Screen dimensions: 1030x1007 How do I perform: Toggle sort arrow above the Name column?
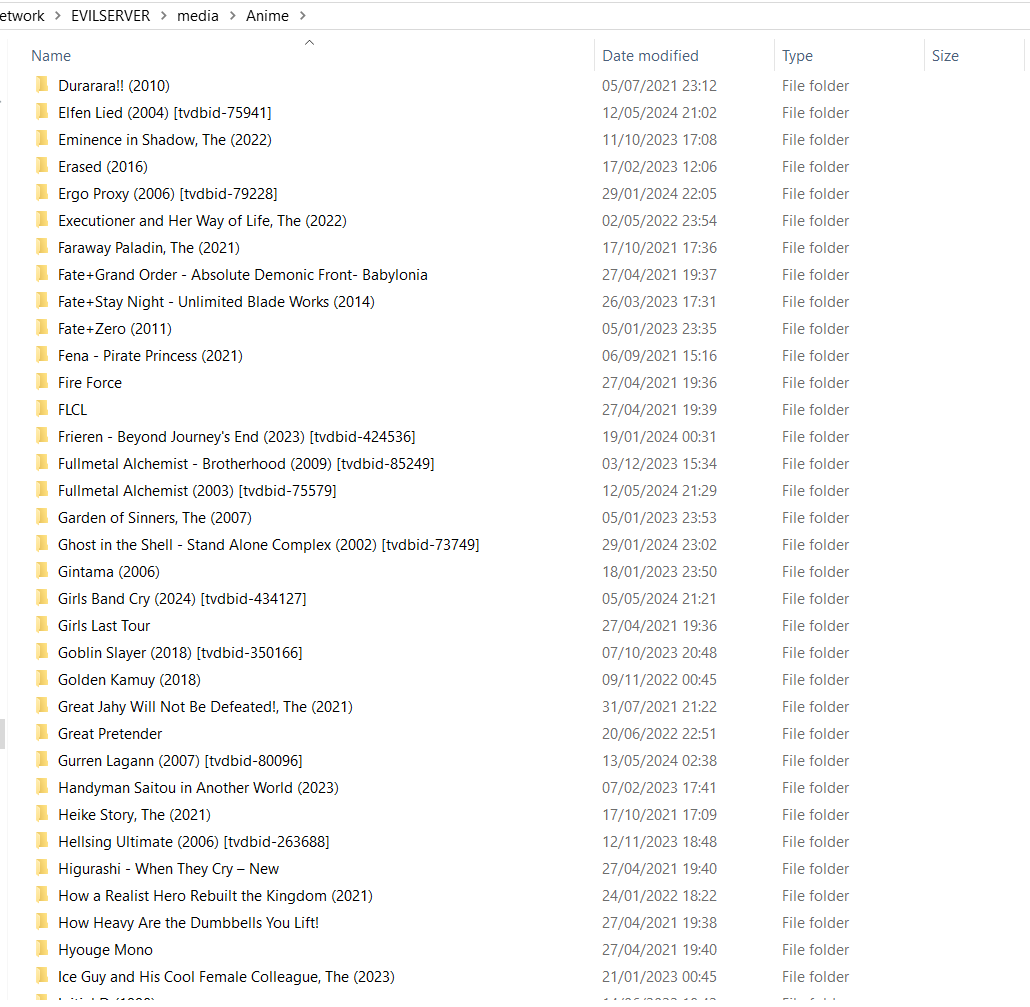click(x=309, y=43)
